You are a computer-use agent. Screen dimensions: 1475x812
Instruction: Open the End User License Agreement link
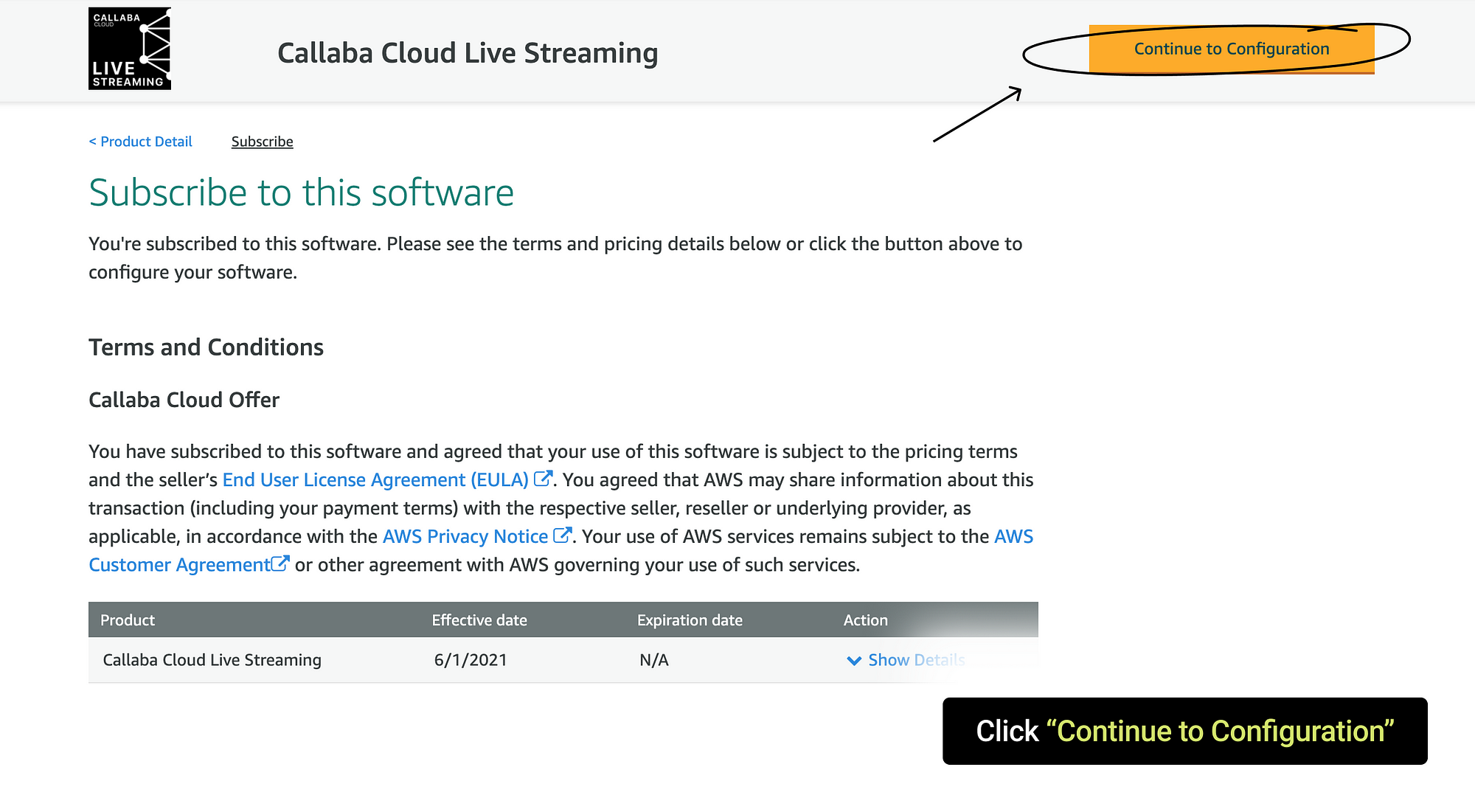(375, 480)
